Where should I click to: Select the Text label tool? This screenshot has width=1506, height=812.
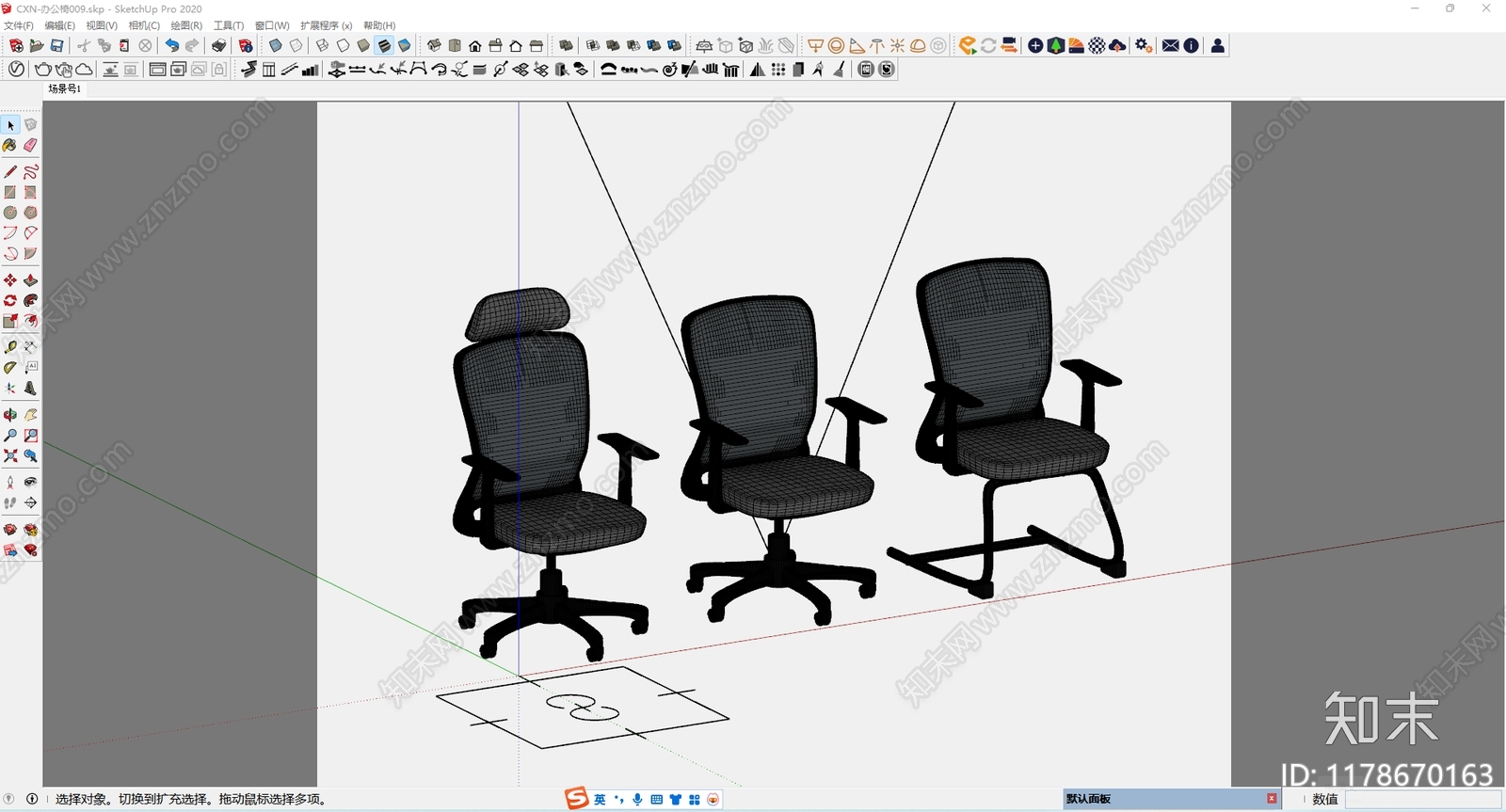click(30, 368)
